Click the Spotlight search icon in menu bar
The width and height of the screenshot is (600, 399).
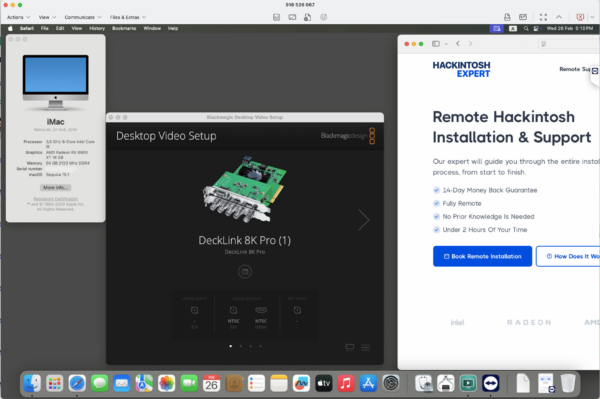point(526,28)
